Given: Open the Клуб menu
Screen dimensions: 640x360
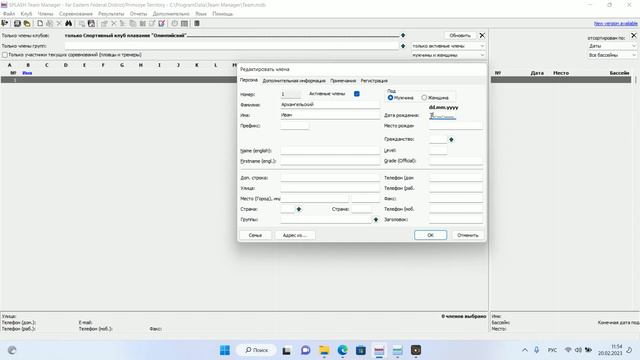Looking at the screenshot, I should point(26,14).
